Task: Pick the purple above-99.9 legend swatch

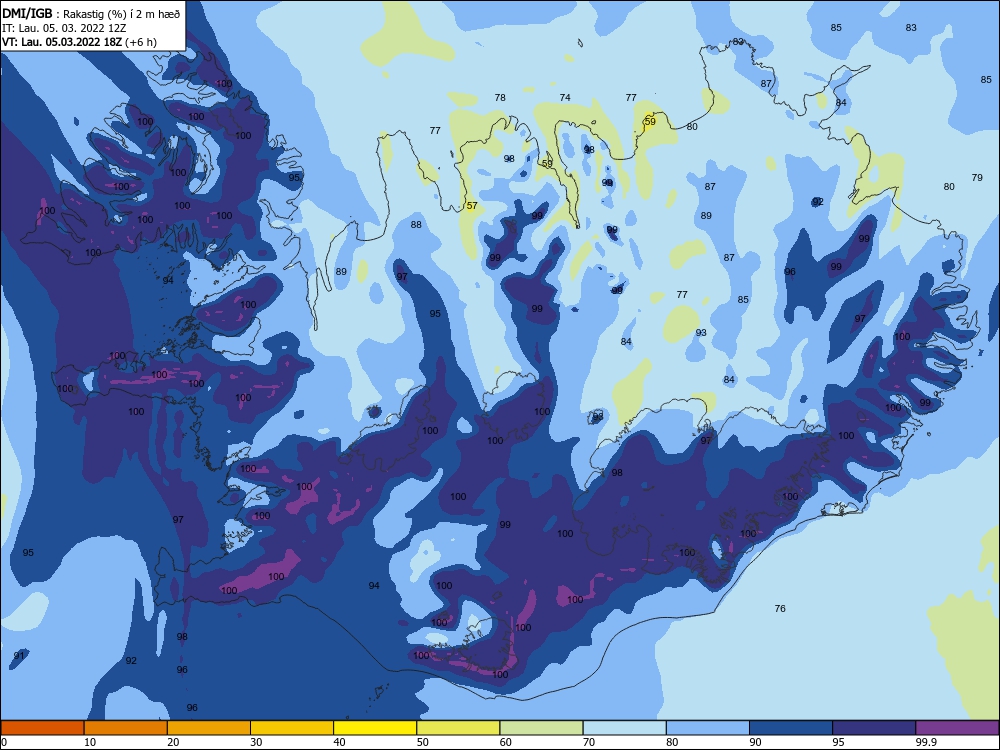Action: [957, 728]
